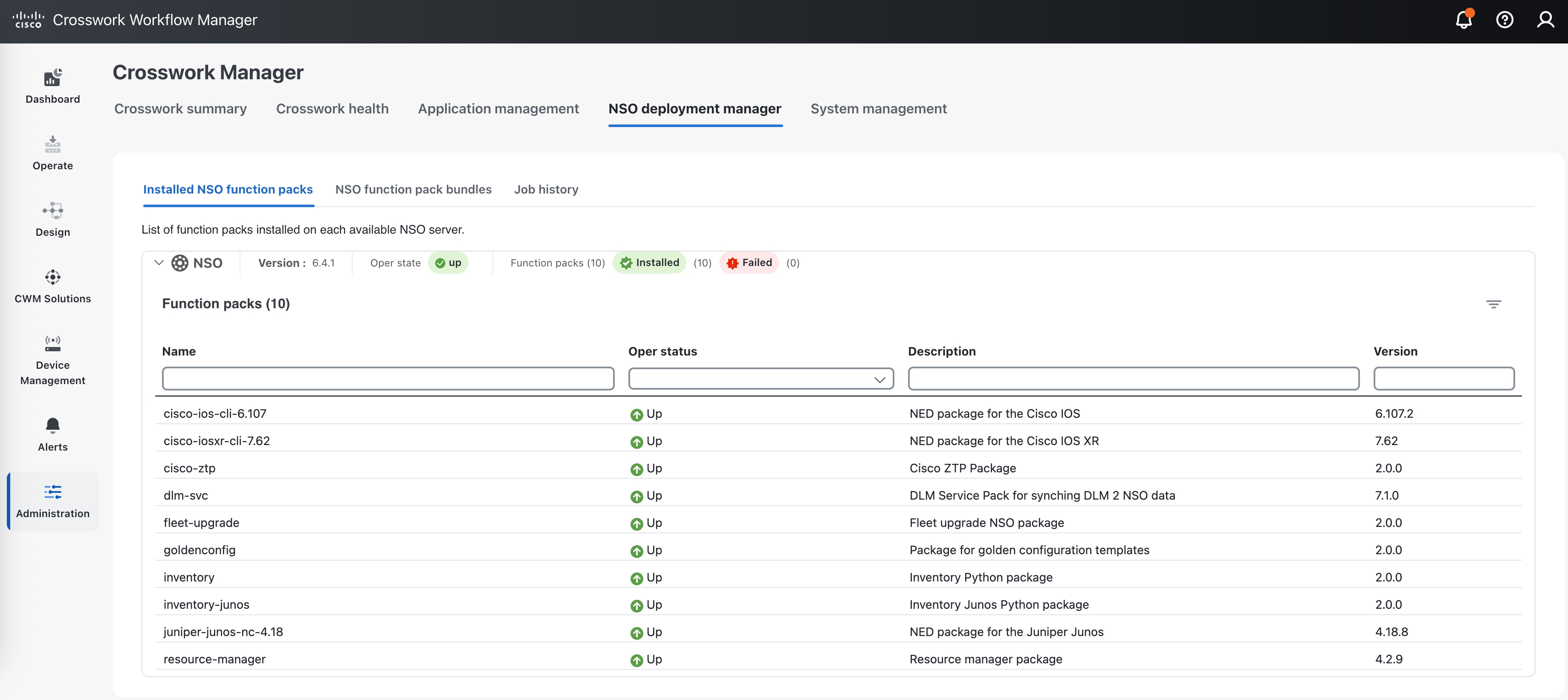Click version 4.18.8 cell

[1392, 633]
